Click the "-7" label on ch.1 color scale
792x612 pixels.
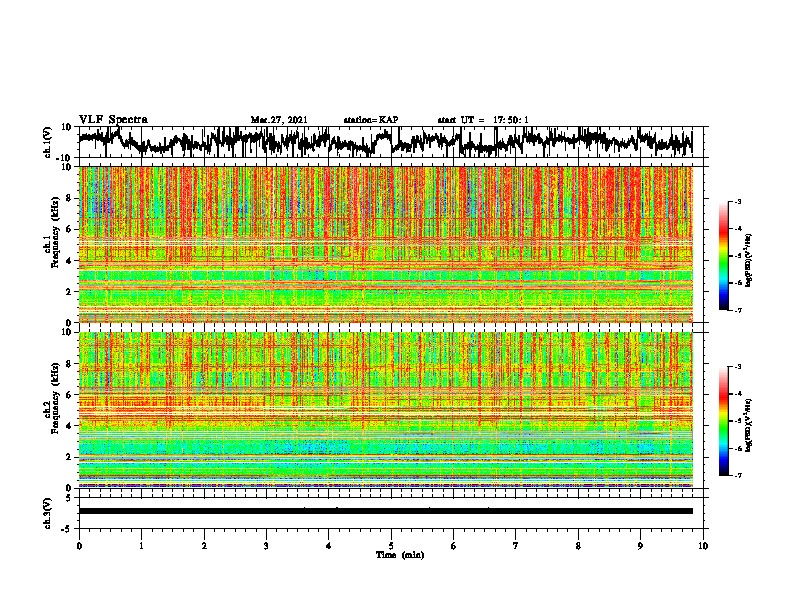pyautogui.click(x=738, y=310)
